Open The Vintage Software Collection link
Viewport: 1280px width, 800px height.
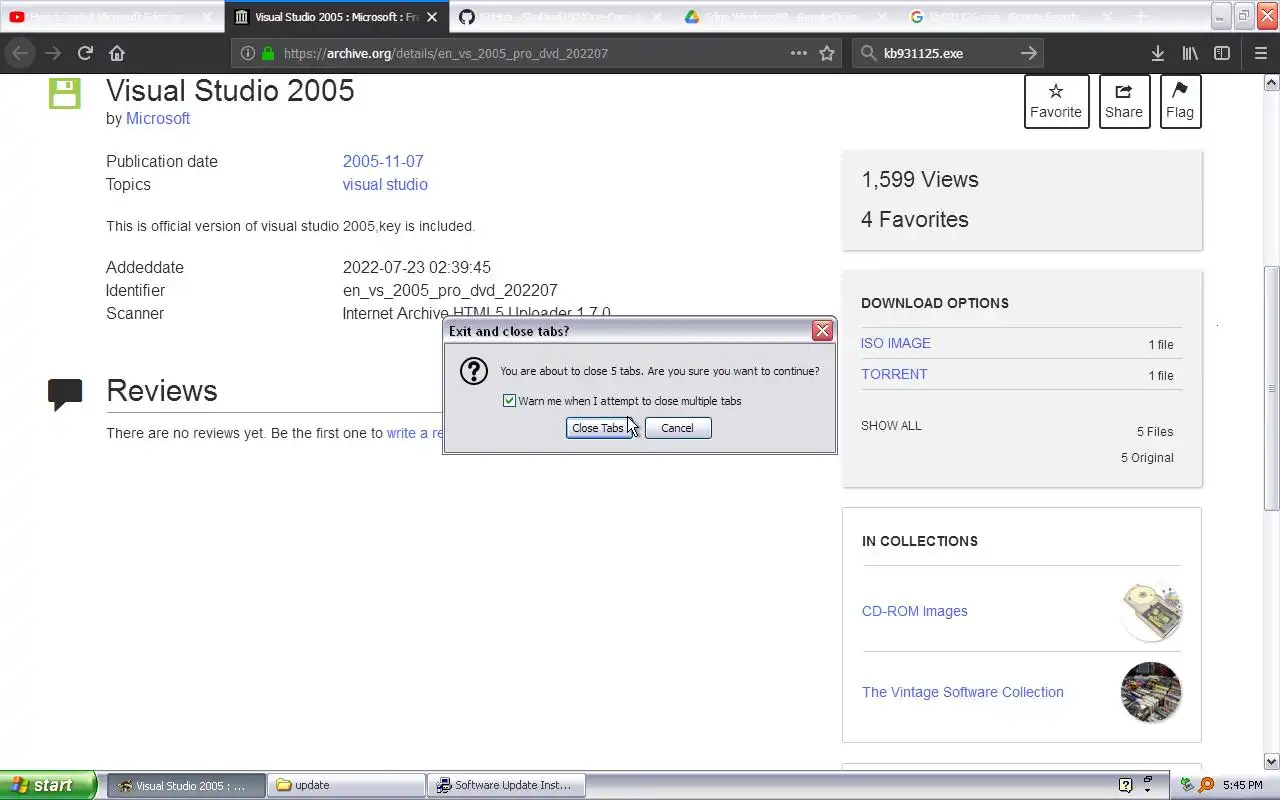[963, 692]
